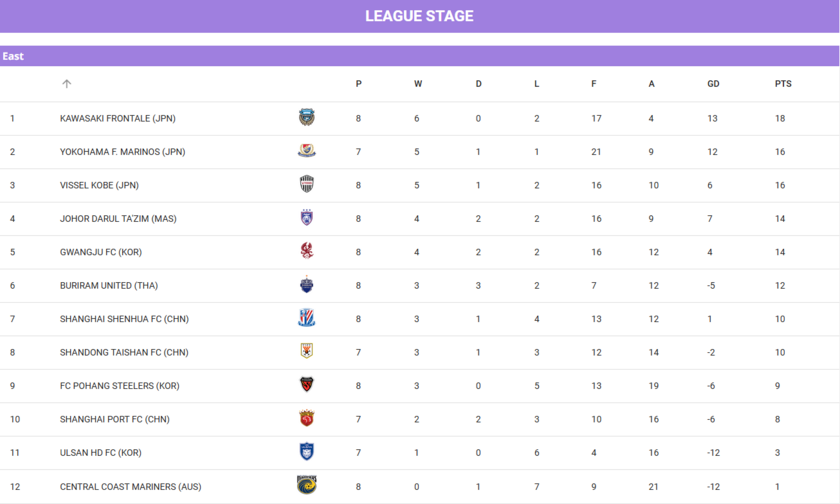The width and height of the screenshot is (840, 504).
Task: Click the League Stage header banner
Action: 419,16
